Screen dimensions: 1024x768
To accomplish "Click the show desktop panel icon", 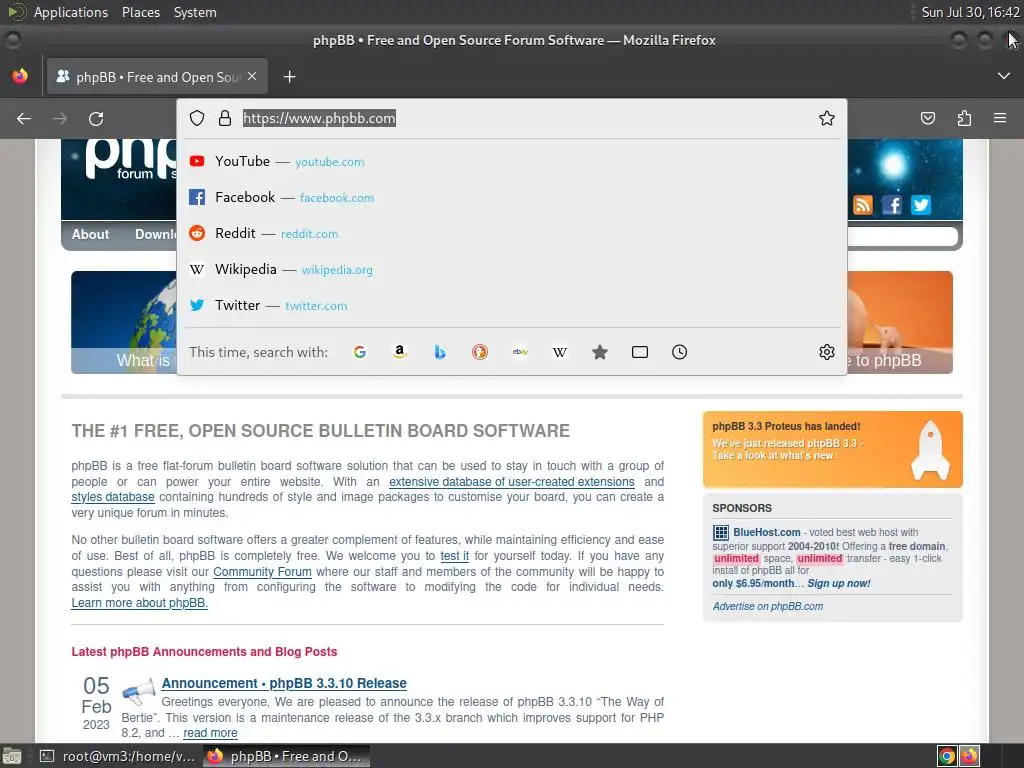I will pos(12,756).
